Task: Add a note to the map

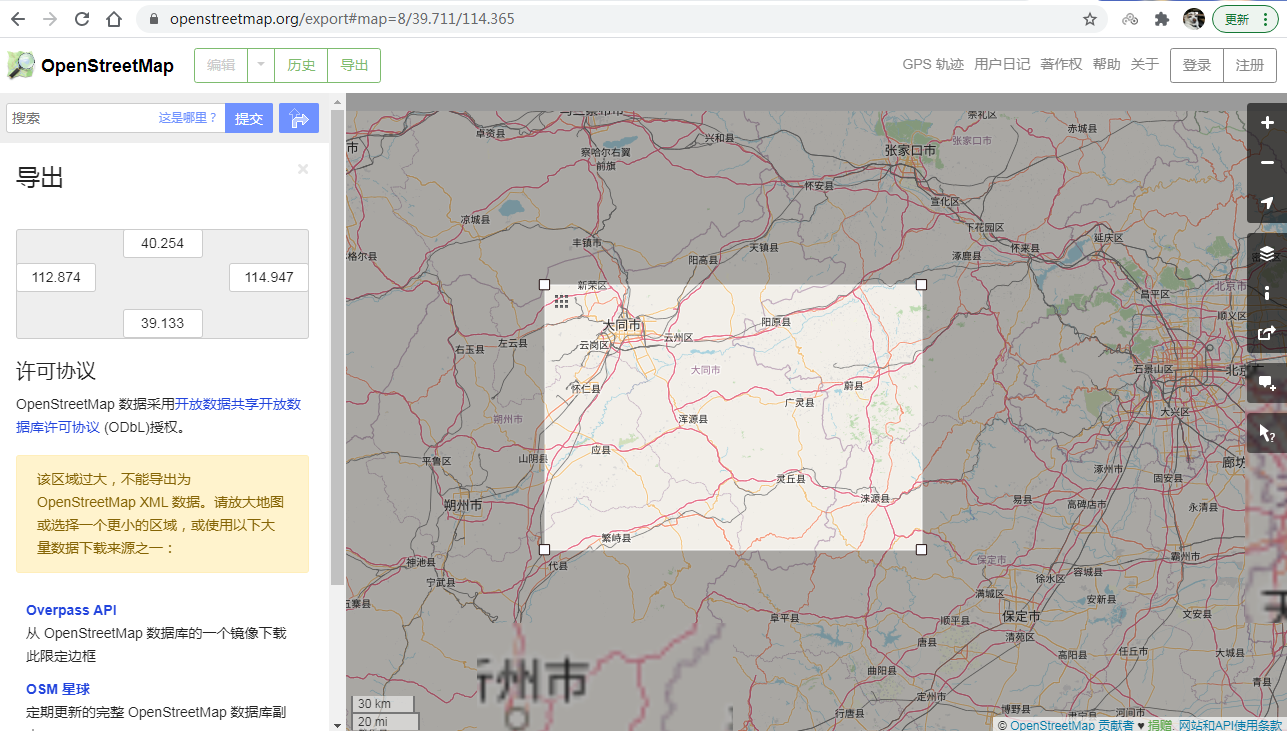Action: [1267, 382]
